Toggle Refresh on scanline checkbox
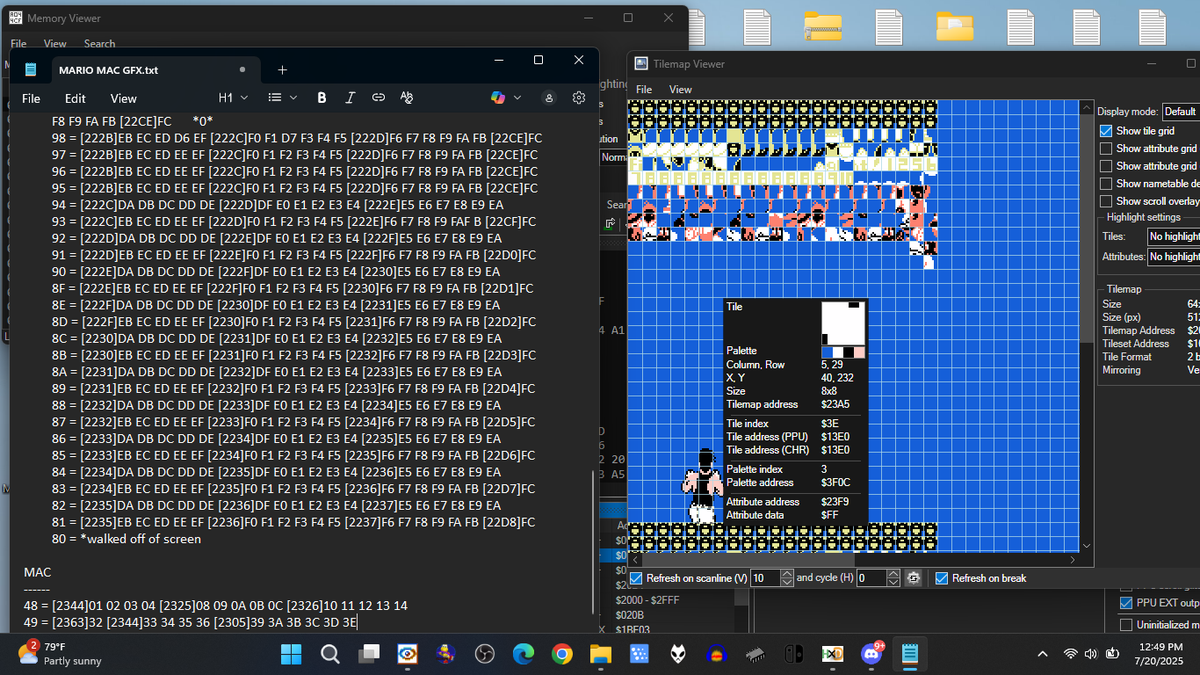The width and height of the screenshot is (1200, 675). coord(636,578)
